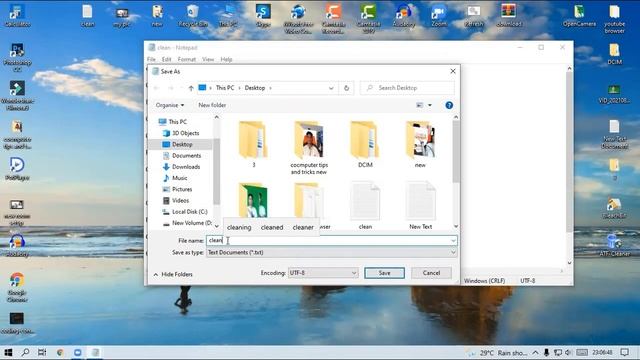Image resolution: width=640 pixels, height=360 pixels.
Task: Select Local Disk (C:) in the navigation tree
Action: (190, 211)
